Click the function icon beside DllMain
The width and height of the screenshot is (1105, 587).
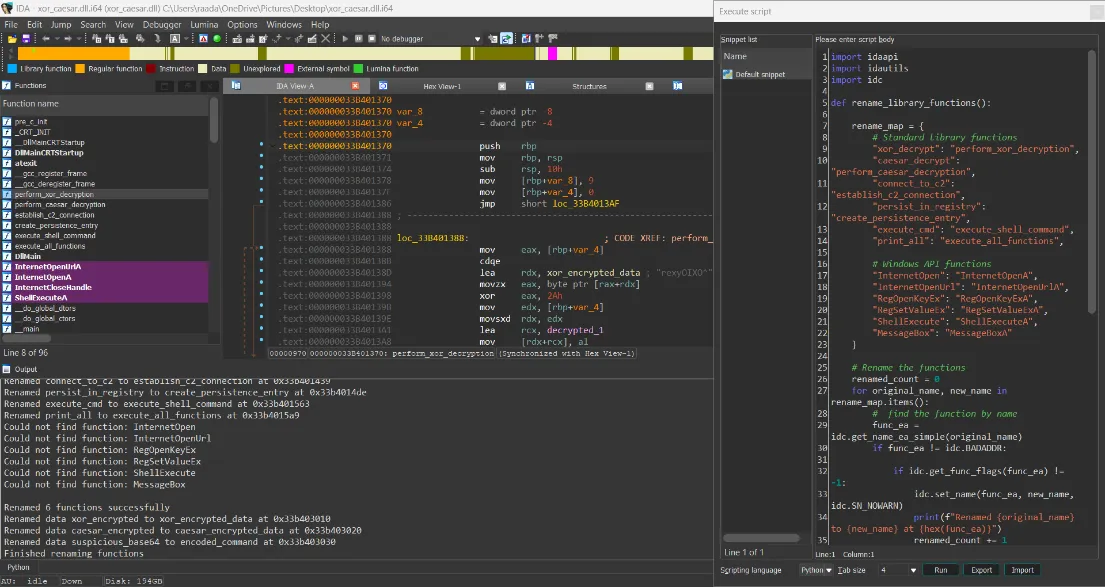[7, 257]
